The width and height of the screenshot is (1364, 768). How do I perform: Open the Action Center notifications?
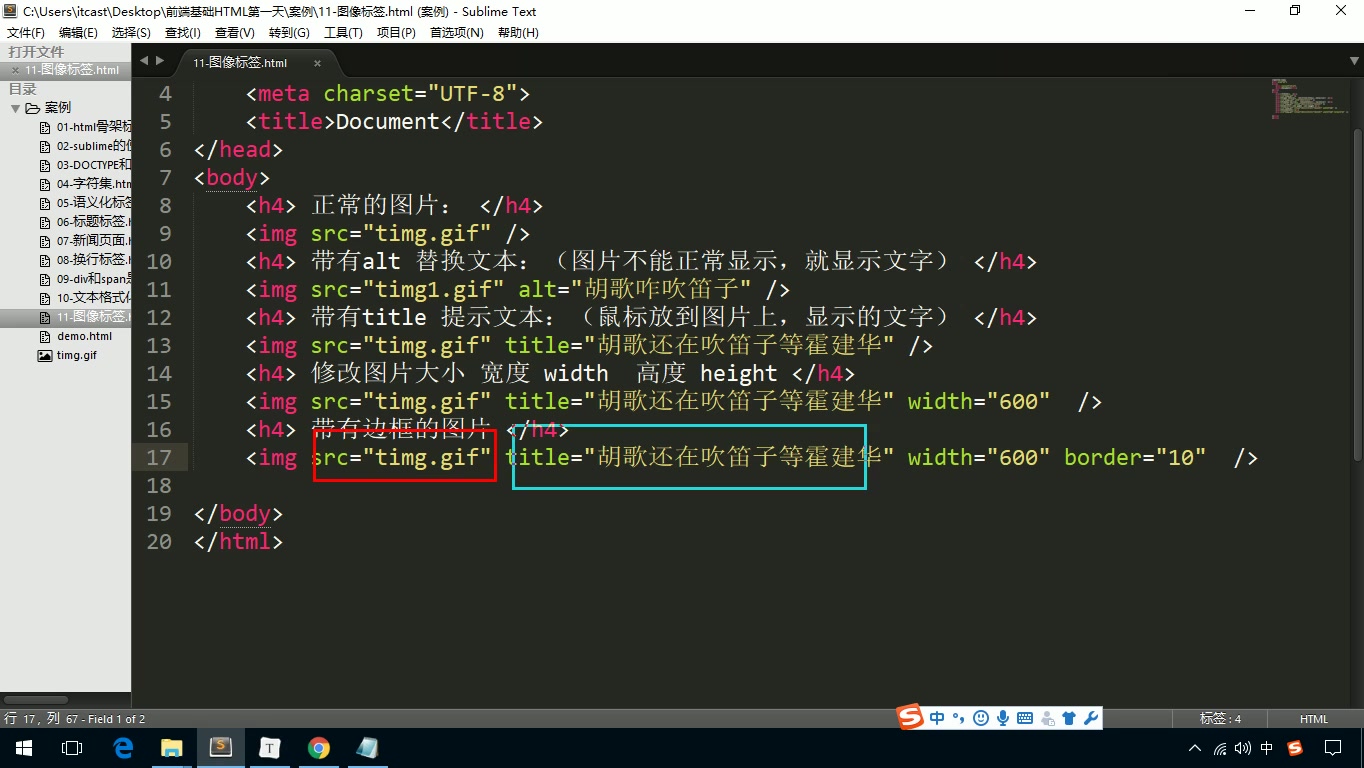coord(1333,748)
